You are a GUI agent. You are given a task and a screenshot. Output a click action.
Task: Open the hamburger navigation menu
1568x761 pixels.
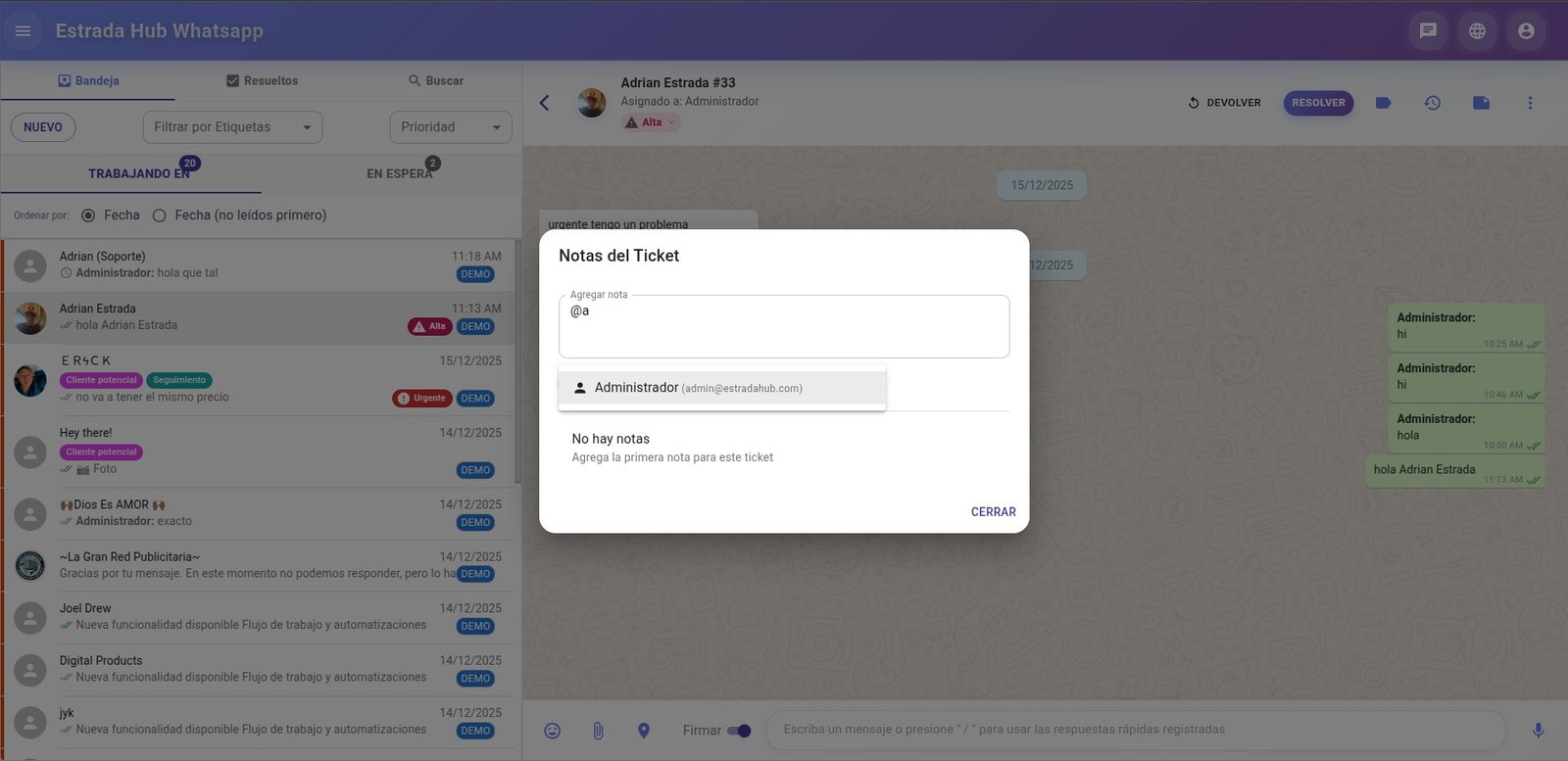click(x=23, y=31)
